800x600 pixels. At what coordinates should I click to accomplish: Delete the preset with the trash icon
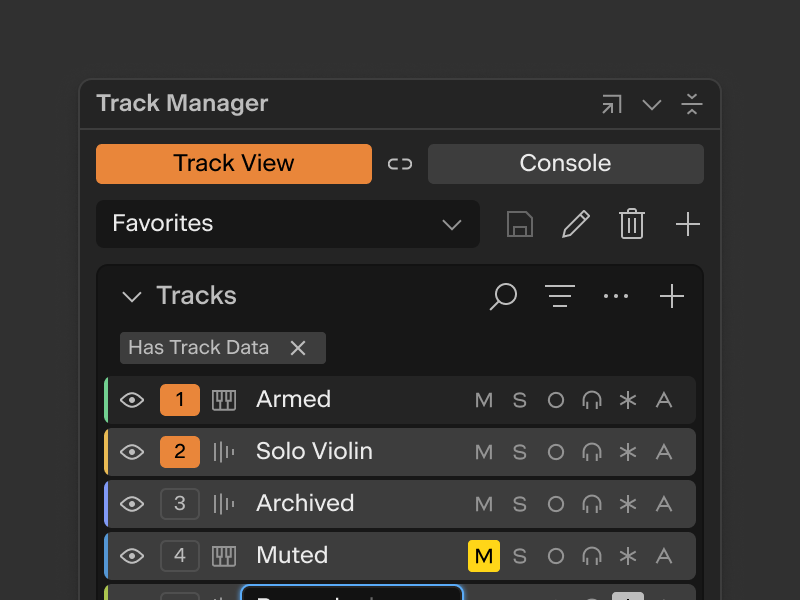(632, 223)
